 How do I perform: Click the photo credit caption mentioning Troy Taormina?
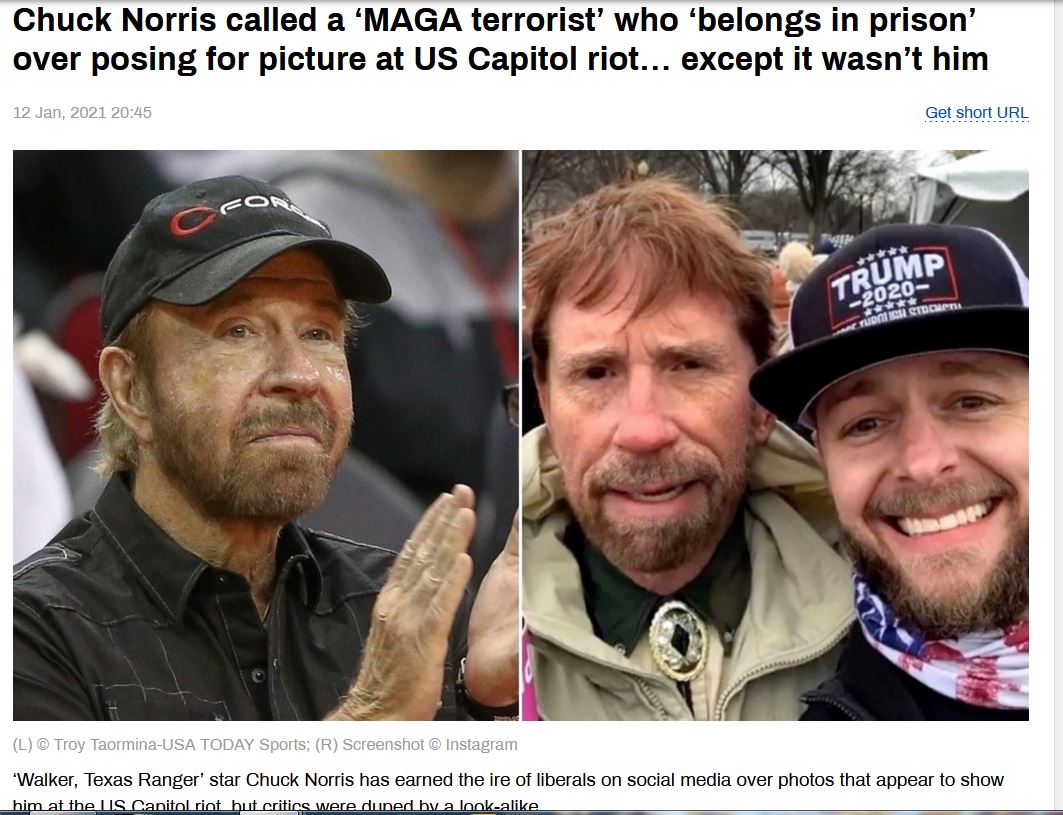click(x=265, y=744)
